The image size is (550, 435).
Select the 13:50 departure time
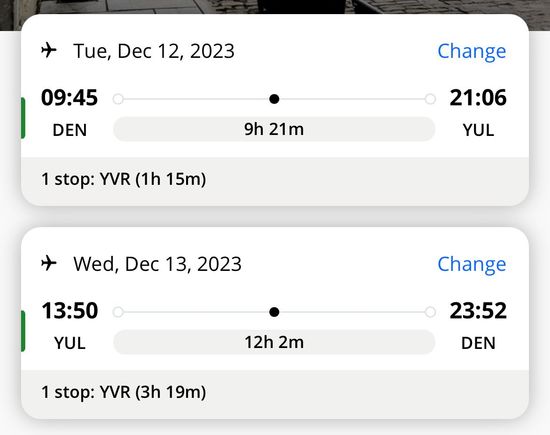click(69, 310)
